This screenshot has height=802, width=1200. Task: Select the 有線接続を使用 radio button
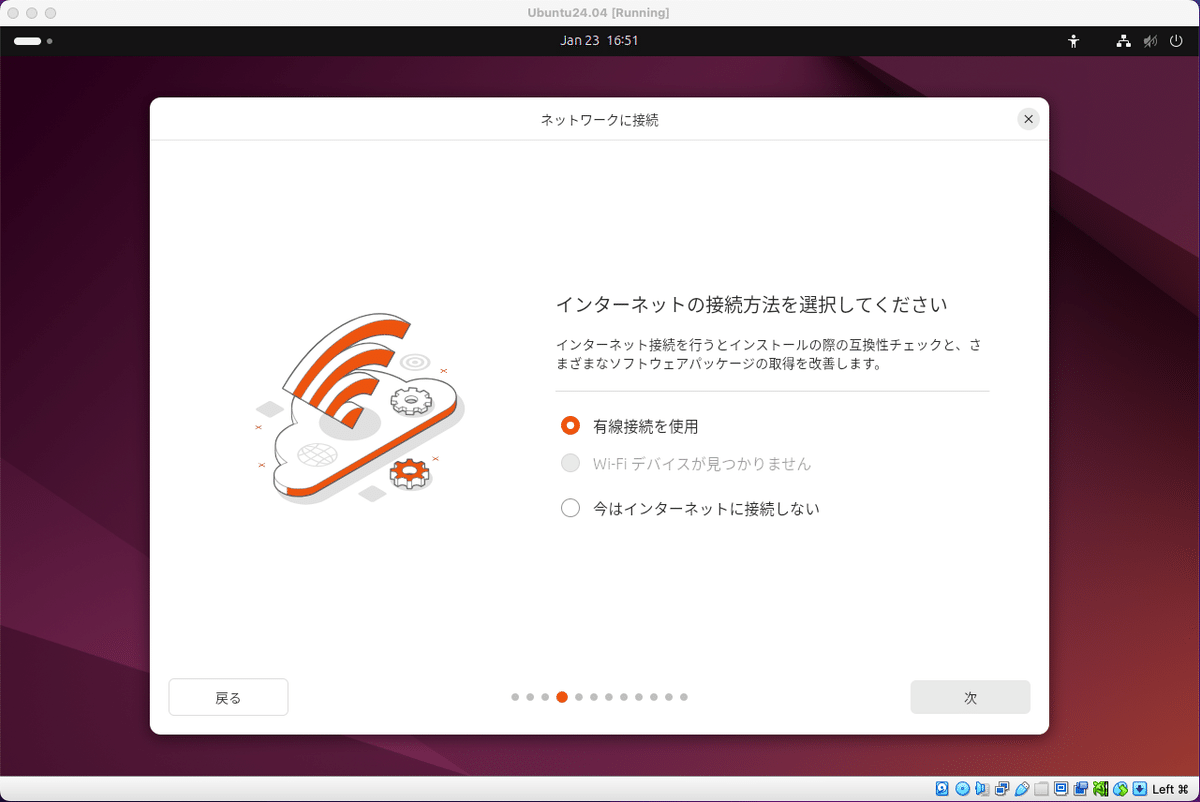571,426
